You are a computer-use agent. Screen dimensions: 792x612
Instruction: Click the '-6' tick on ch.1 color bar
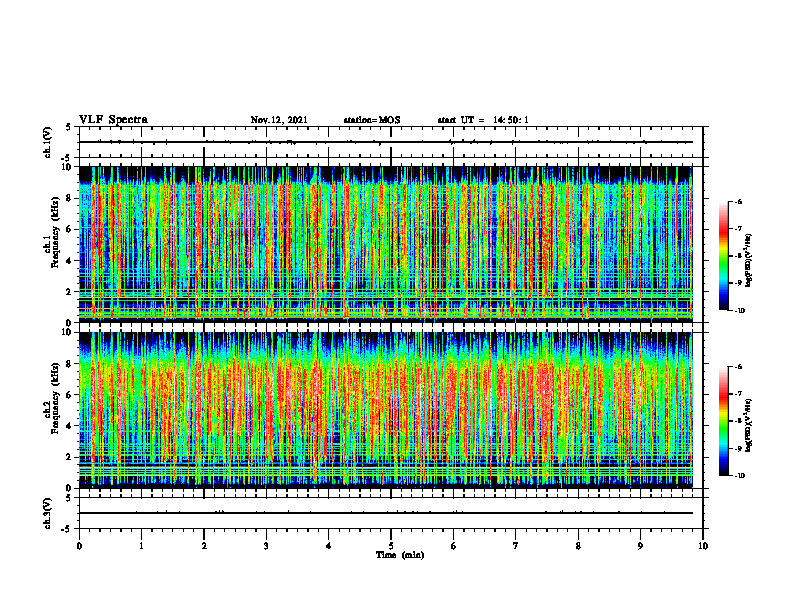click(x=738, y=201)
